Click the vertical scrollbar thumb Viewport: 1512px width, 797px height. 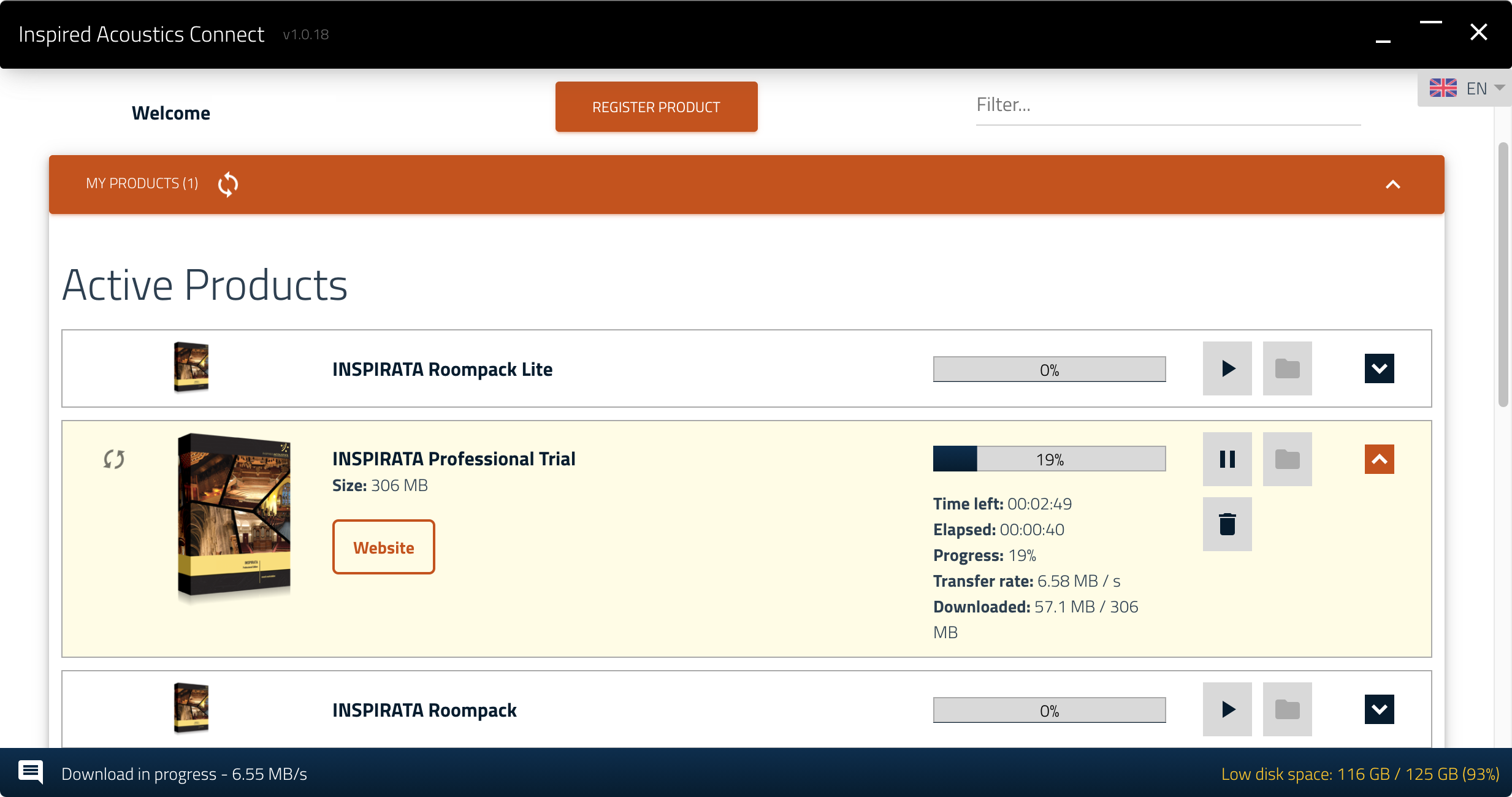coord(1503,275)
